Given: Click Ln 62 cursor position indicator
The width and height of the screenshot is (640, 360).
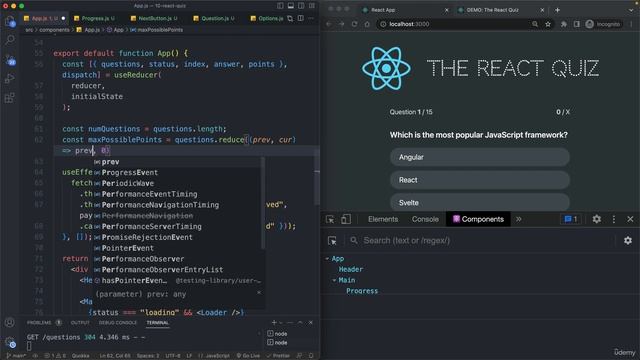Looking at the screenshot, I should point(115,356).
